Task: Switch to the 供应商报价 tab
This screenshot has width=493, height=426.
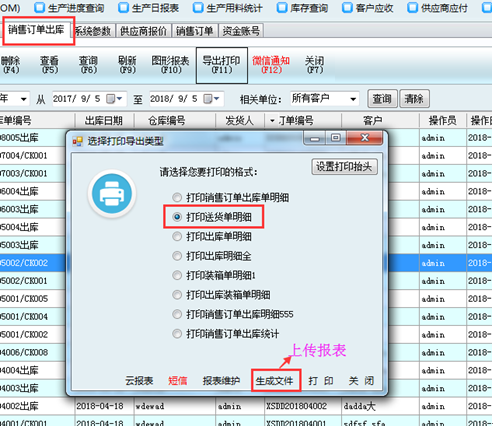Action: pos(143,31)
